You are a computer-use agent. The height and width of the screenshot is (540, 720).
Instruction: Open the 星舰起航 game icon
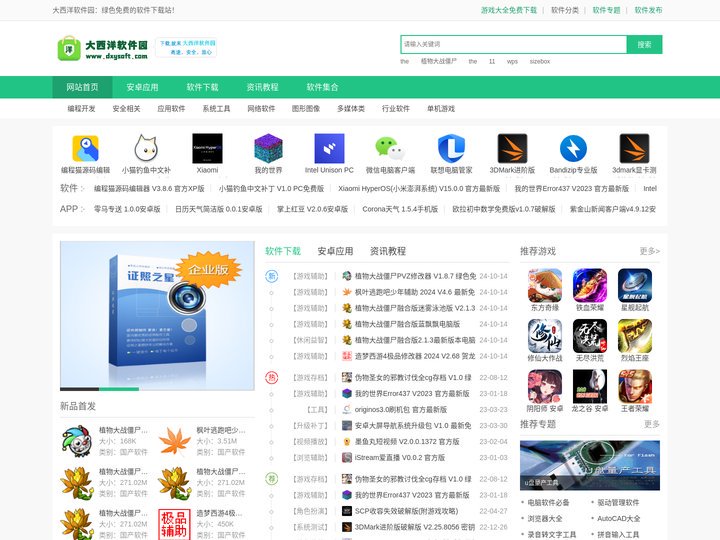pos(635,285)
